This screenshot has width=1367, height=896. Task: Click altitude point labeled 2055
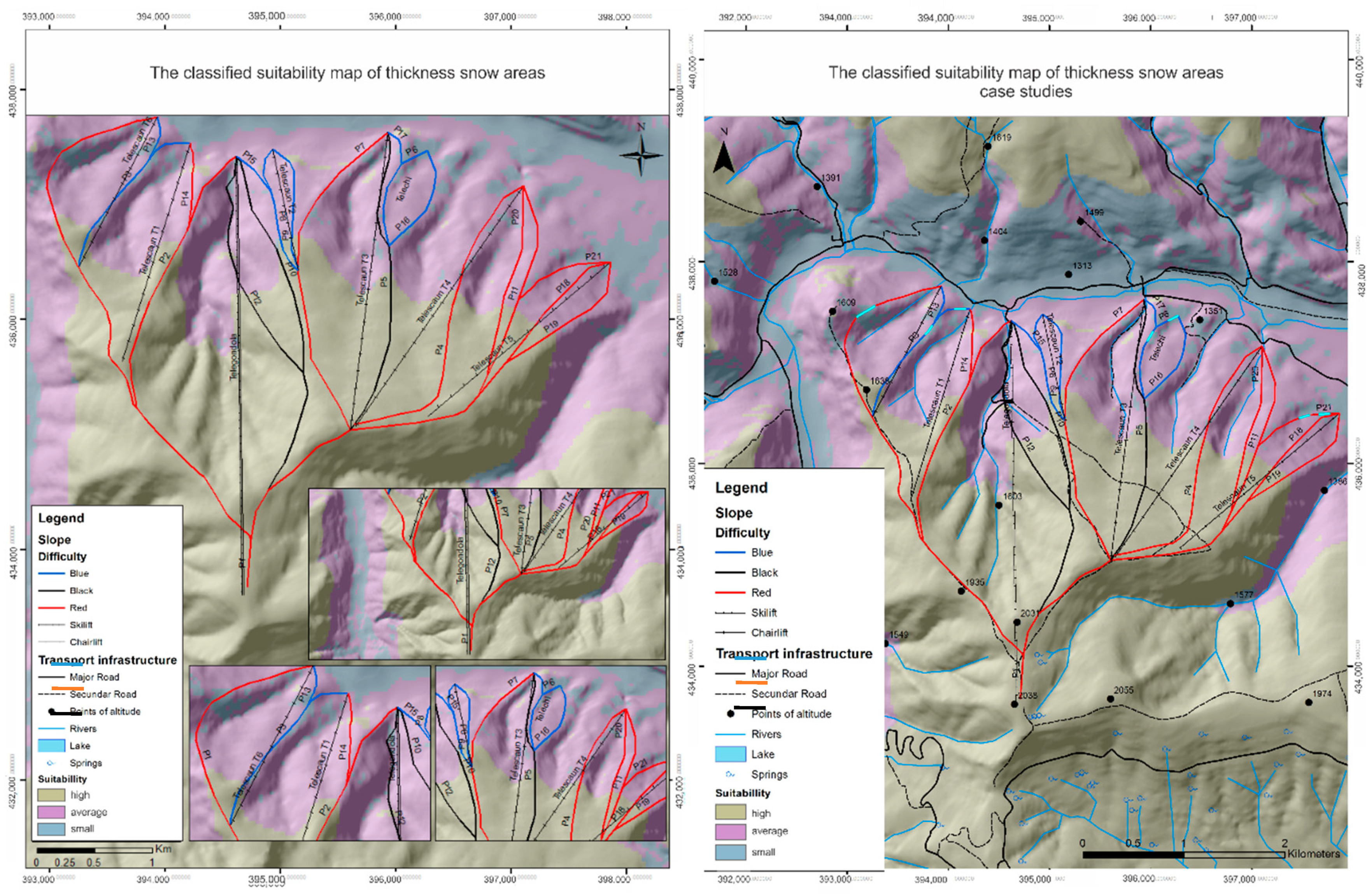coord(1110,699)
